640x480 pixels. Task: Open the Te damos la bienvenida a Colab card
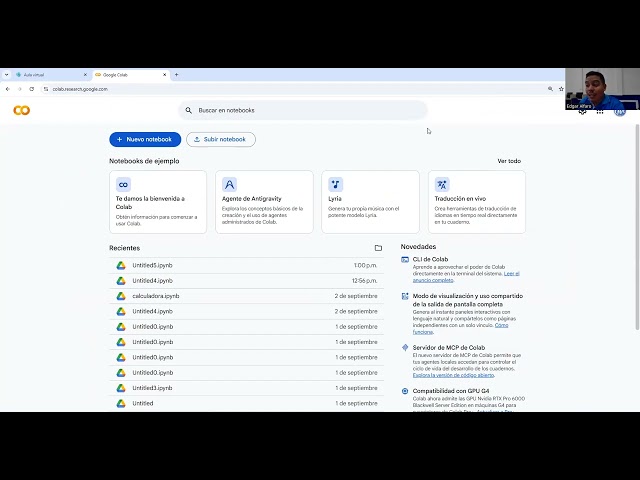pyautogui.click(x=158, y=202)
